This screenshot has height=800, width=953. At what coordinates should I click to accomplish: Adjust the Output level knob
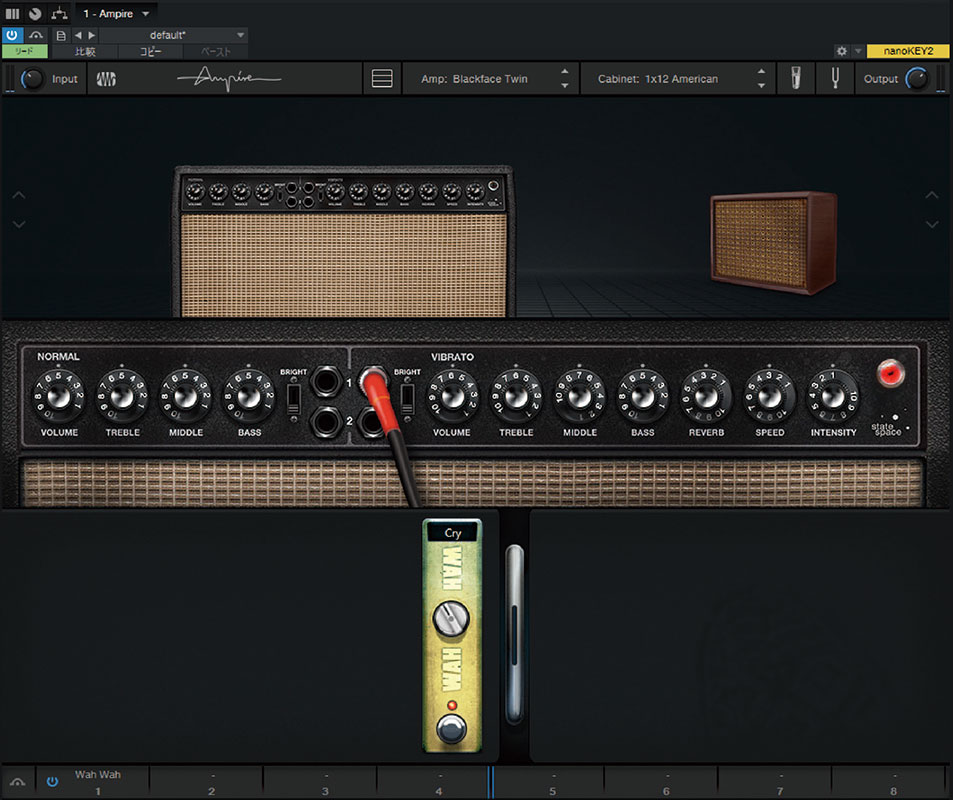917,79
